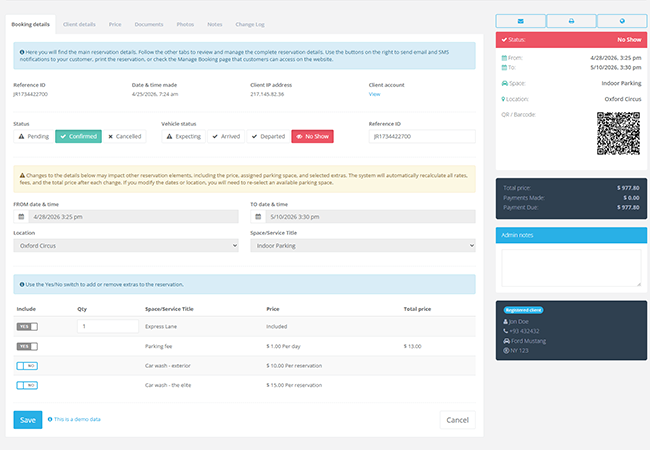Mark vehicle status as Arrived
650x450 pixels.
(x=226, y=136)
